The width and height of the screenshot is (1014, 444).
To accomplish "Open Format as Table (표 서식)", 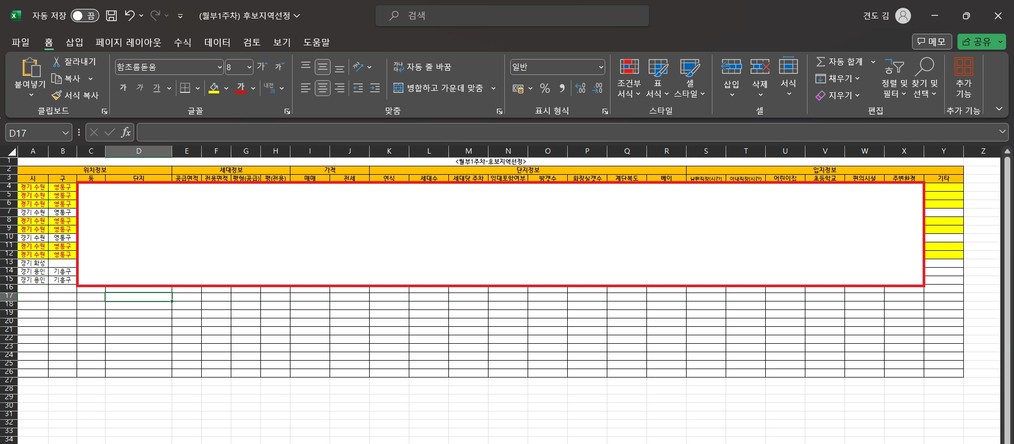I will coord(658,79).
